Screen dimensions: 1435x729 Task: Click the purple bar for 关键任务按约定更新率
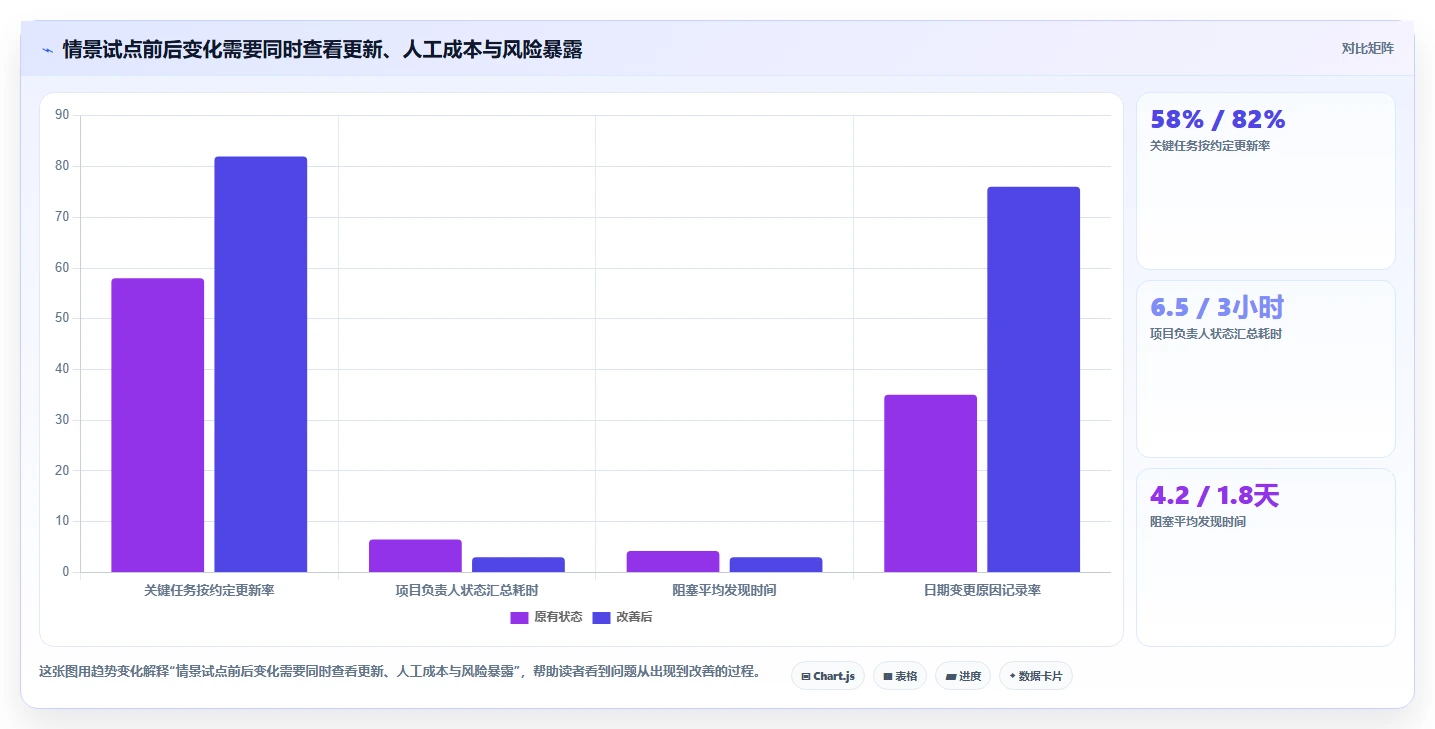[157, 425]
